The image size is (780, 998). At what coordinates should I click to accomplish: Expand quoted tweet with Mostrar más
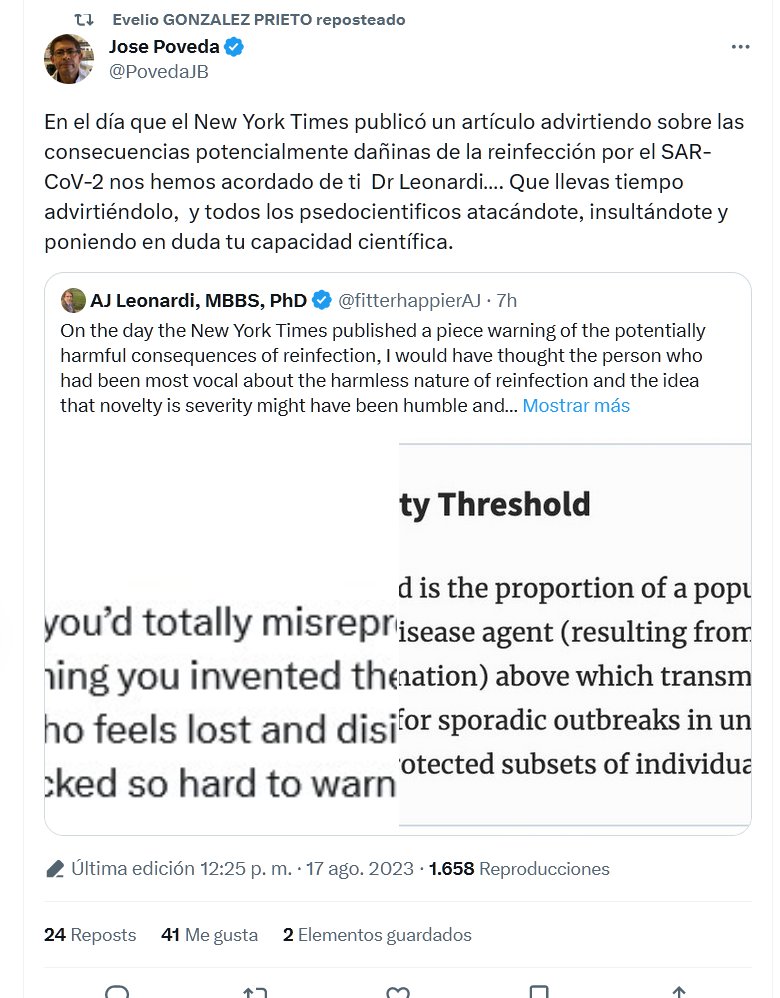[576, 406]
